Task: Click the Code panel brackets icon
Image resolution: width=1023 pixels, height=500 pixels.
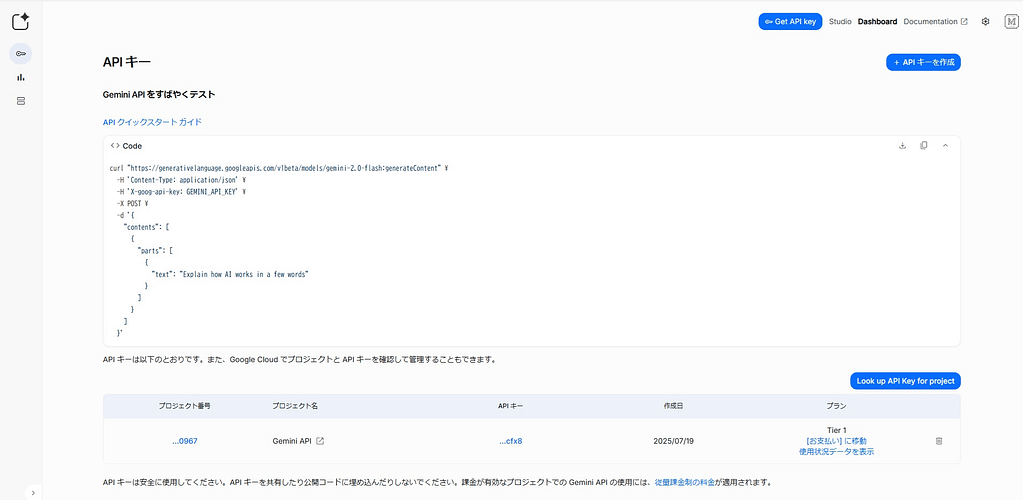Action: coord(115,146)
